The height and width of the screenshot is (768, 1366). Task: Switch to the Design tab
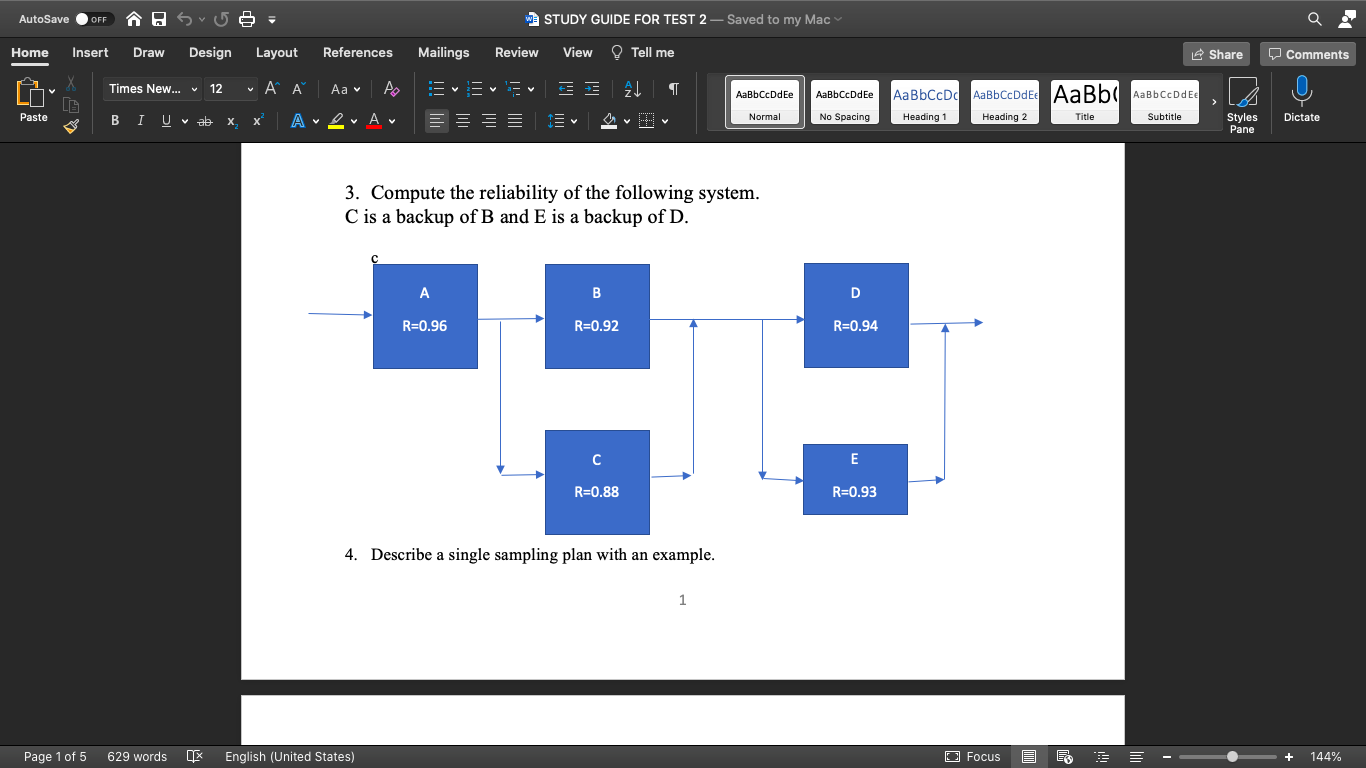[x=210, y=52]
